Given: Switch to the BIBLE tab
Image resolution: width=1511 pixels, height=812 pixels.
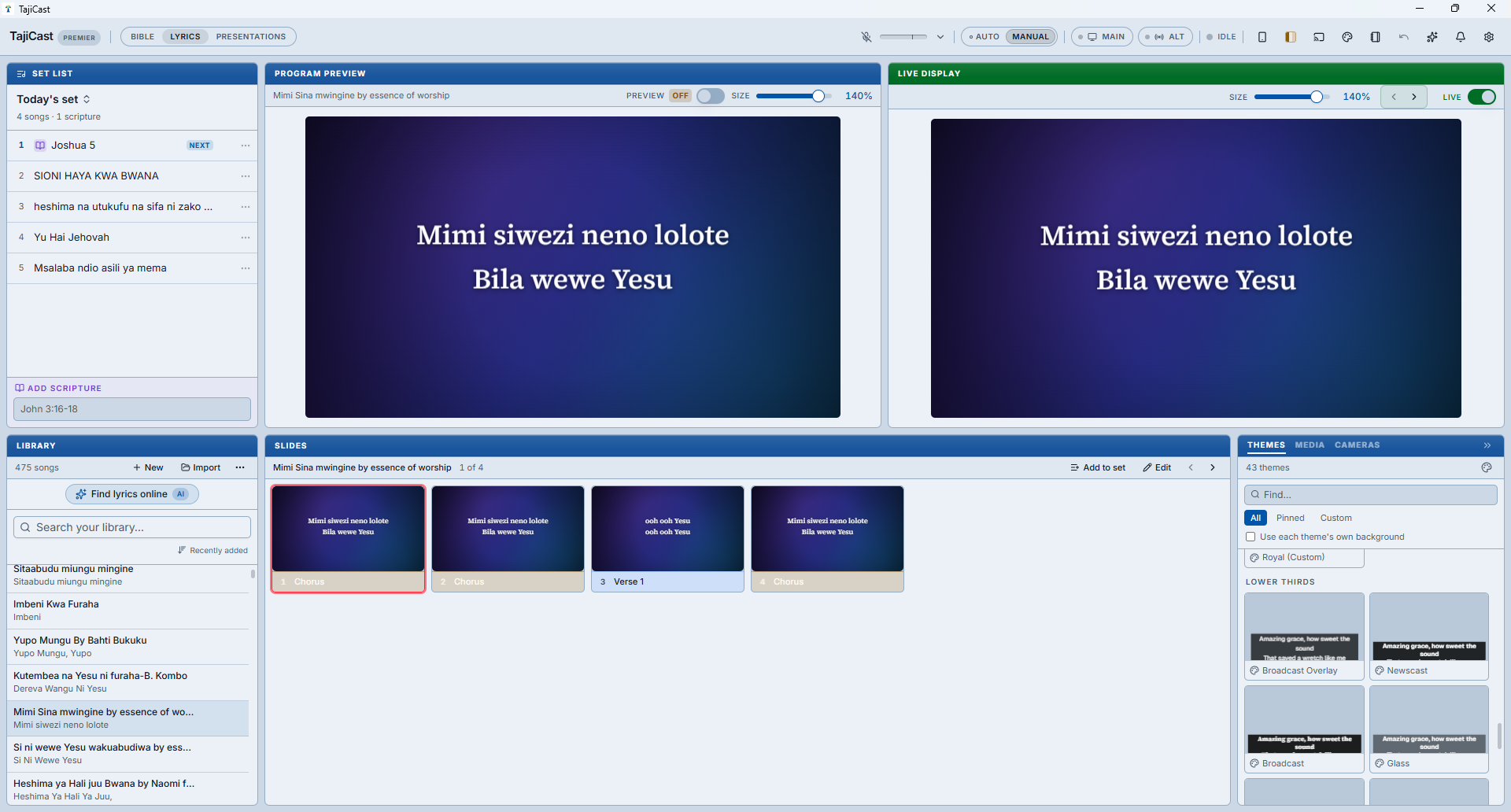Looking at the screenshot, I should pos(142,37).
